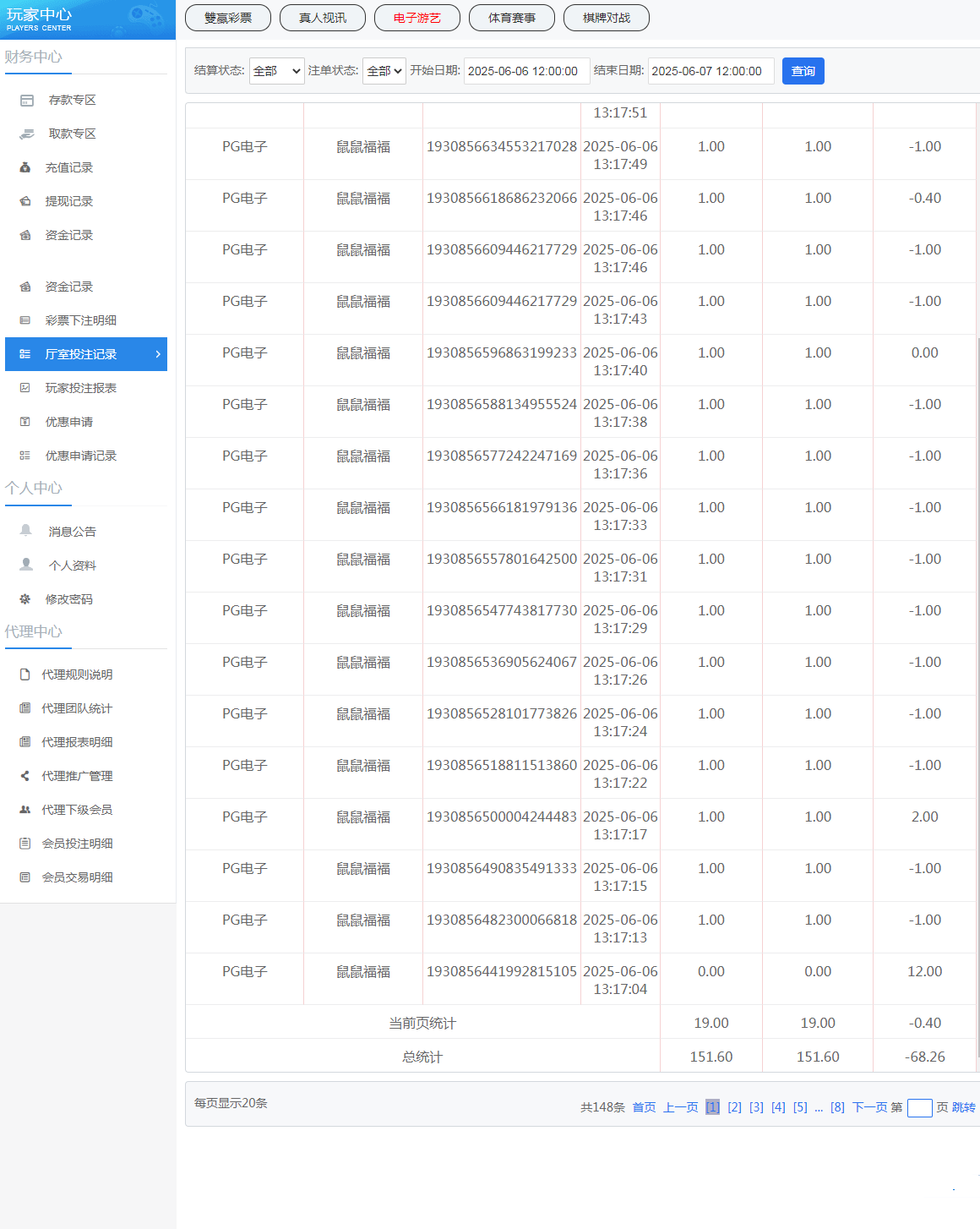
Task: Click the person icon for 个人资料
Action: click(26, 565)
